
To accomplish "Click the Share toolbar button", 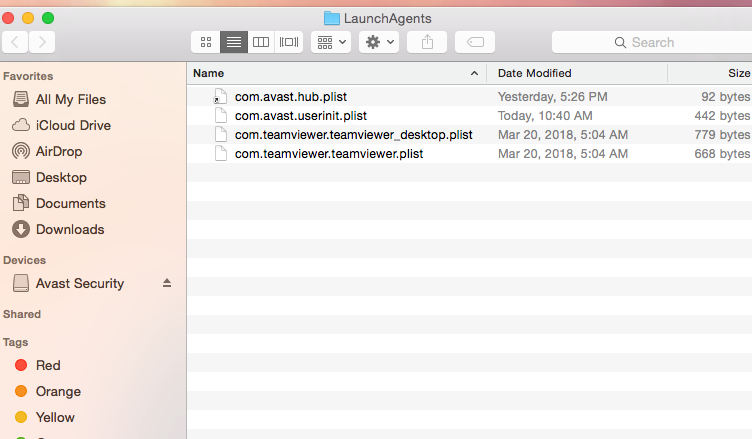I will coord(427,42).
